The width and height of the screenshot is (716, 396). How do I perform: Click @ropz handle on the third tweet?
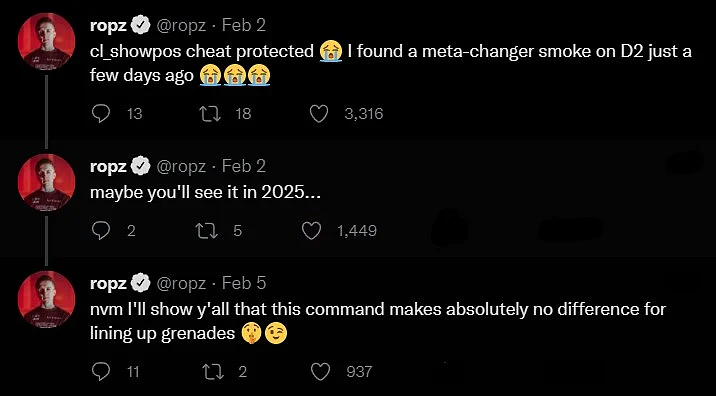tap(181, 284)
